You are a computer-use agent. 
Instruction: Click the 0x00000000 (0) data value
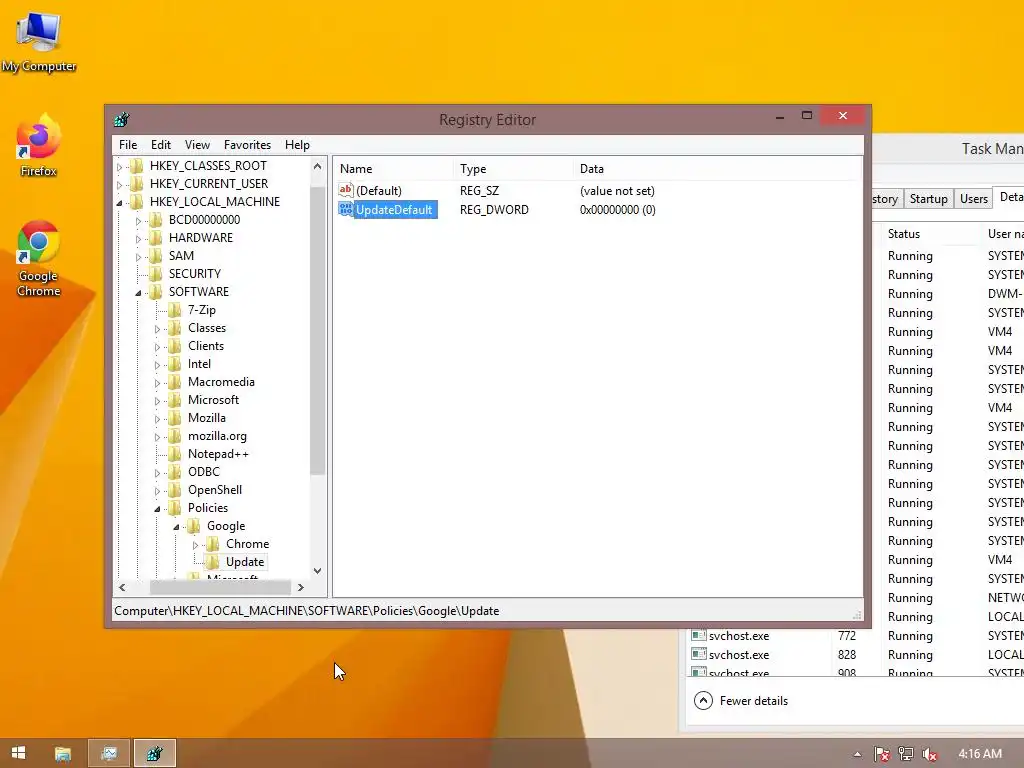point(618,210)
